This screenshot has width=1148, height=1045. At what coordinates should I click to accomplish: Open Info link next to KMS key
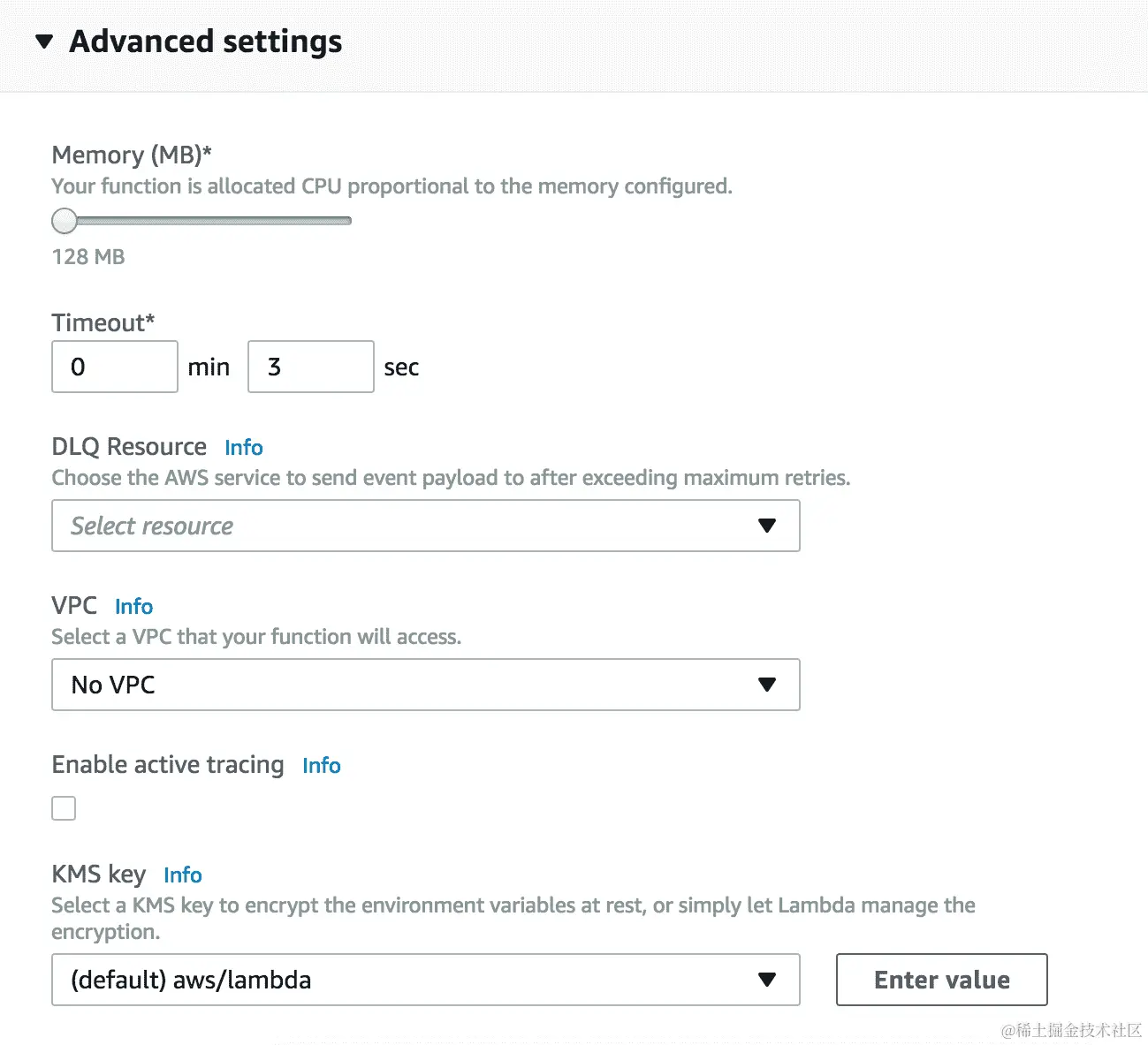coord(182,875)
